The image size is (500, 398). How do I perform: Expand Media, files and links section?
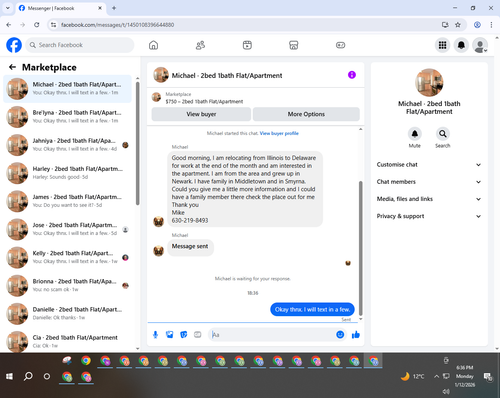[x=429, y=199]
